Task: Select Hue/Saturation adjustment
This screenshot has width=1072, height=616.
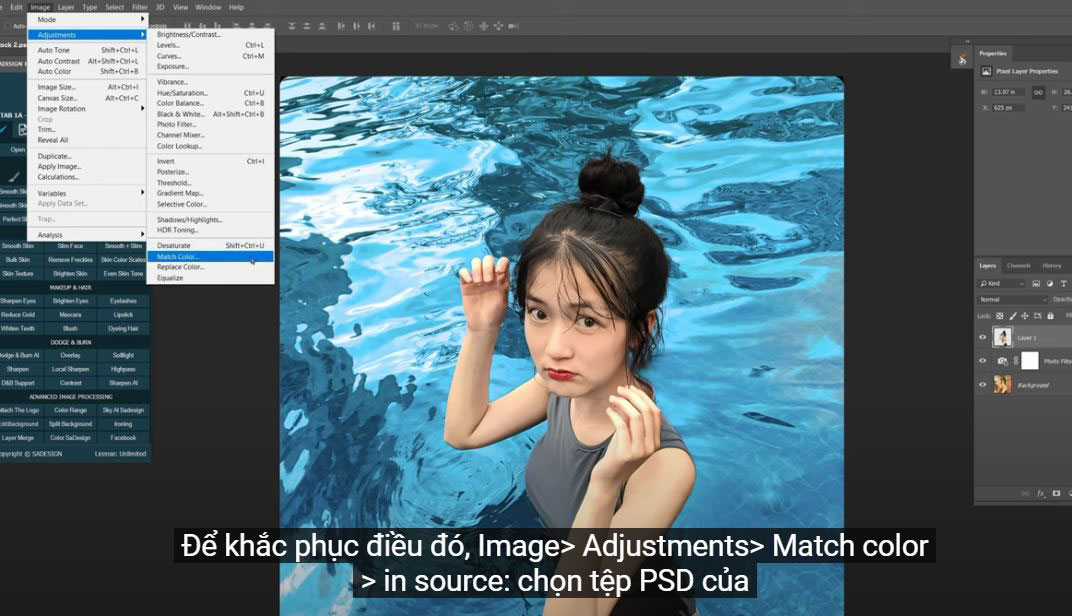Action: click(211, 93)
